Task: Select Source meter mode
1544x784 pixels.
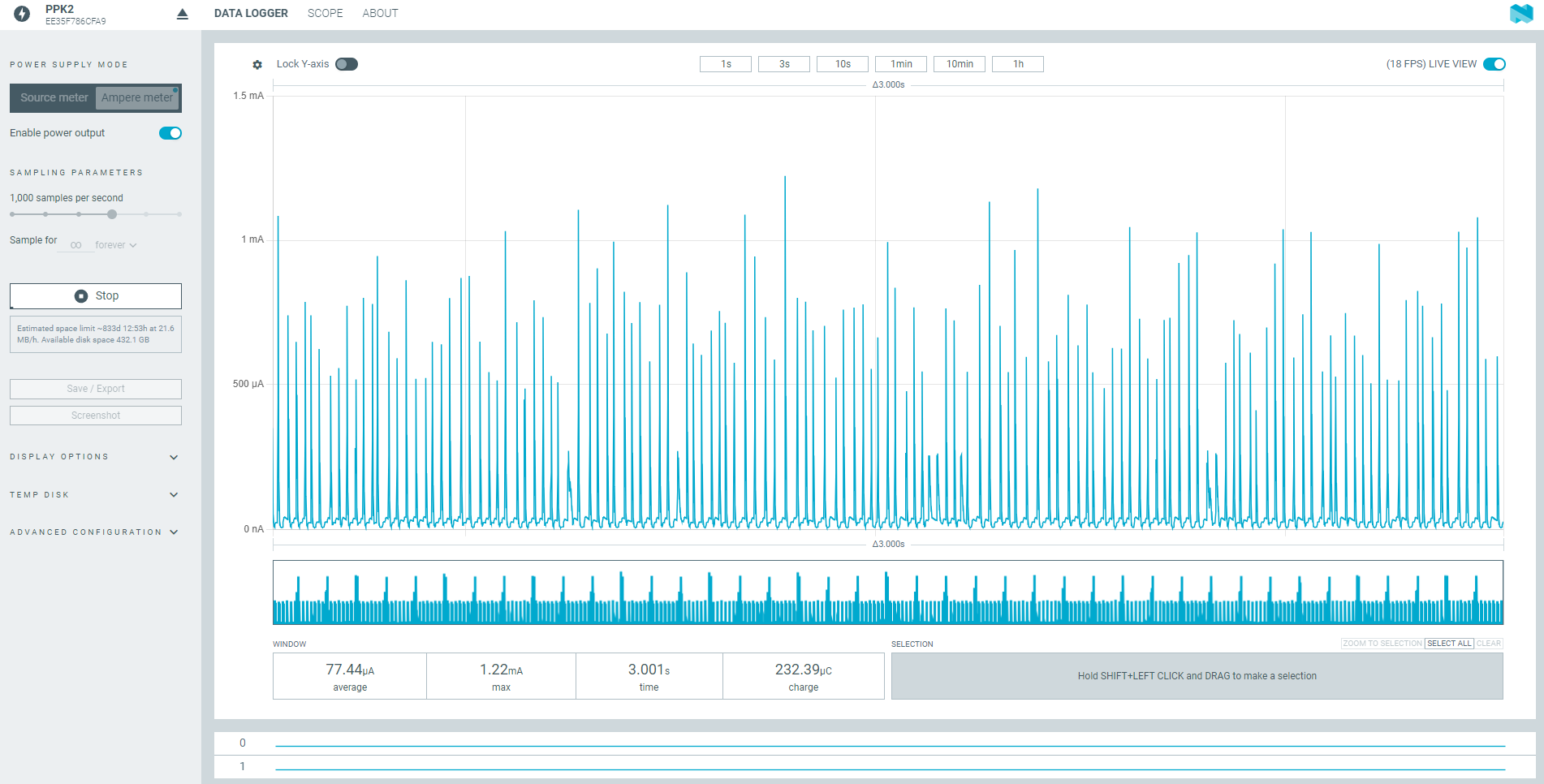Action: (x=54, y=97)
